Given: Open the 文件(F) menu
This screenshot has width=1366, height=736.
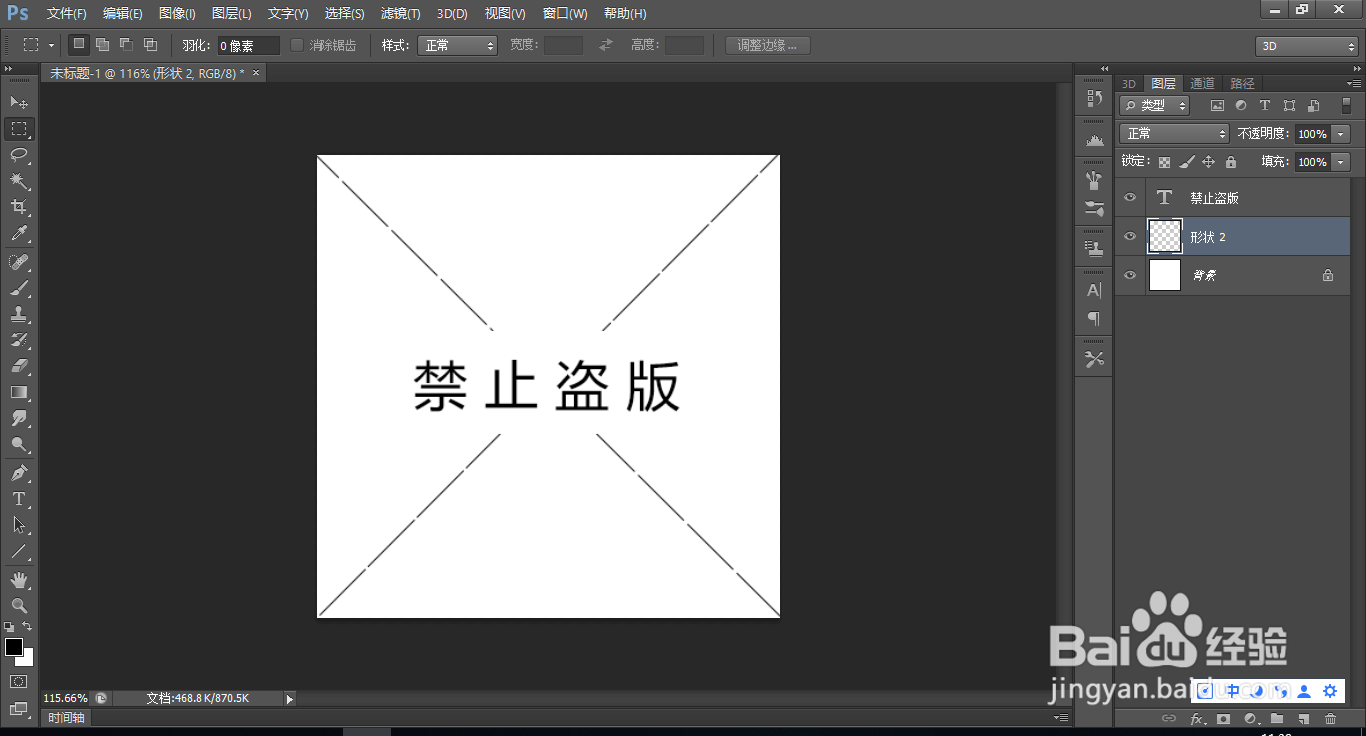Looking at the screenshot, I should point(67,14).
